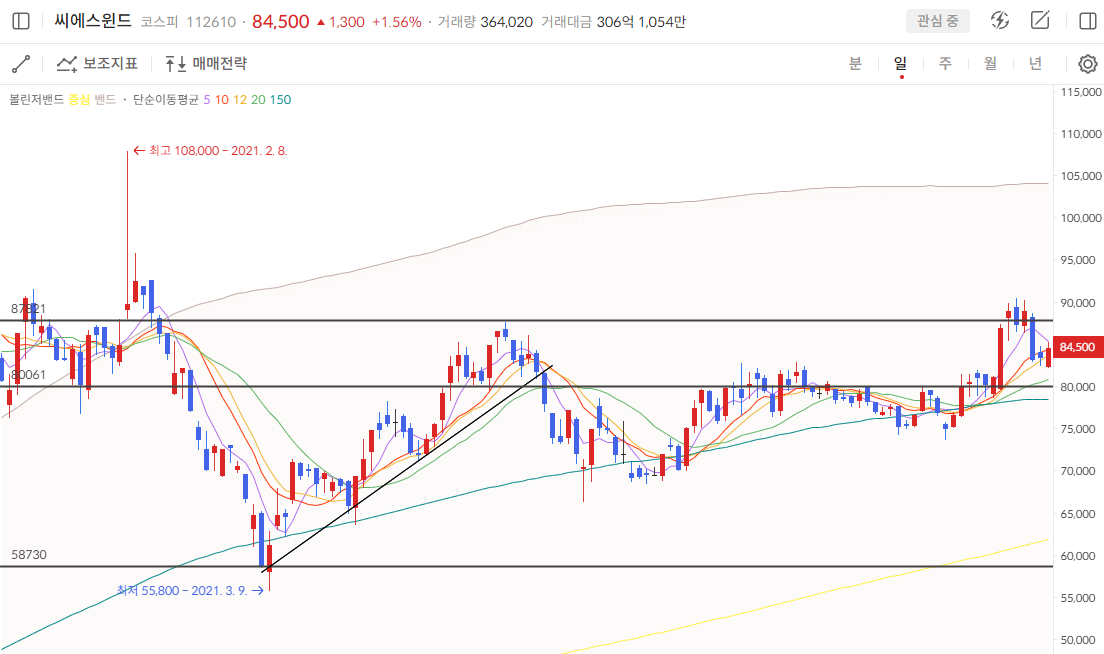Switch to the 주 weekly chart tab
The width and height of the screenshot is (1104, 654).
coord(946,63)
